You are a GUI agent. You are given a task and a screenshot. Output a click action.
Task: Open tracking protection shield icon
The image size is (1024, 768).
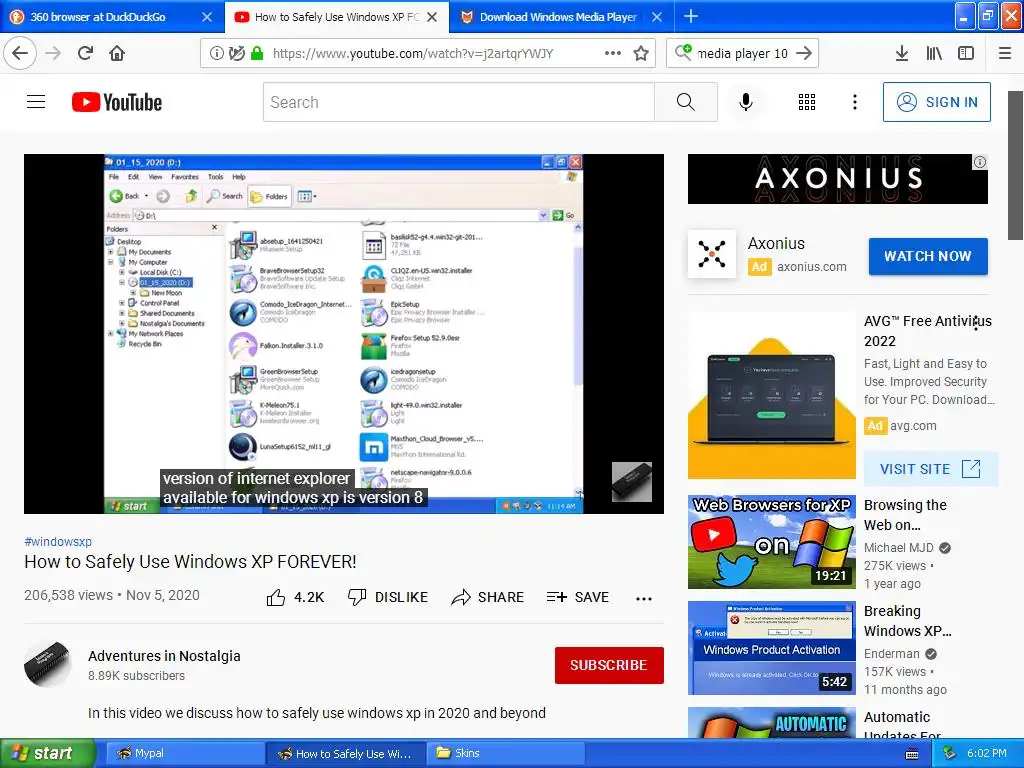[236, 53]
